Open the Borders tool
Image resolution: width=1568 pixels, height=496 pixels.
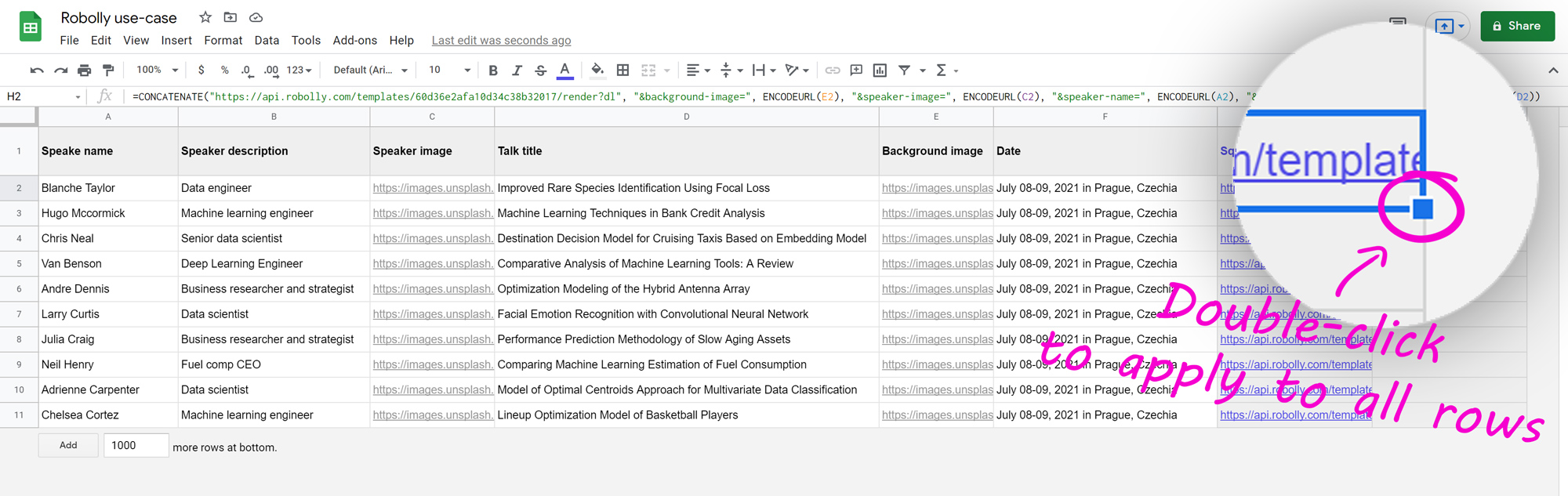tap(622, 71)
